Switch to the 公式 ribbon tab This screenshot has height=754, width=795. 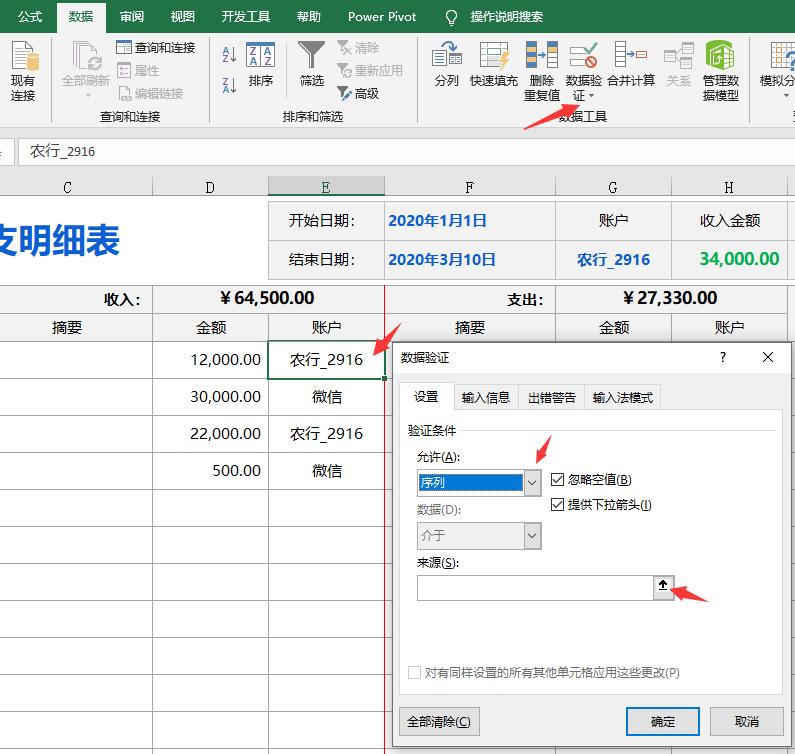click(30, 17)
